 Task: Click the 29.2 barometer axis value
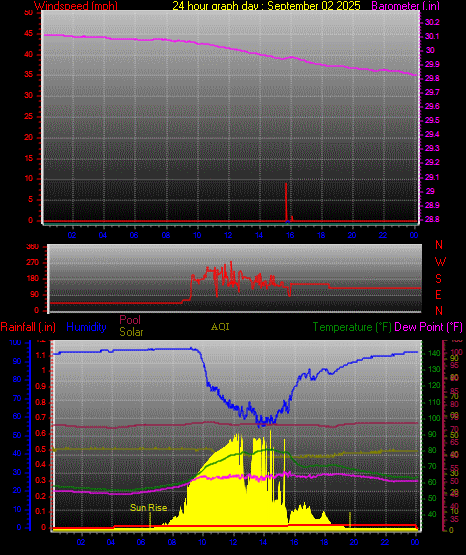tap(432, 162)
